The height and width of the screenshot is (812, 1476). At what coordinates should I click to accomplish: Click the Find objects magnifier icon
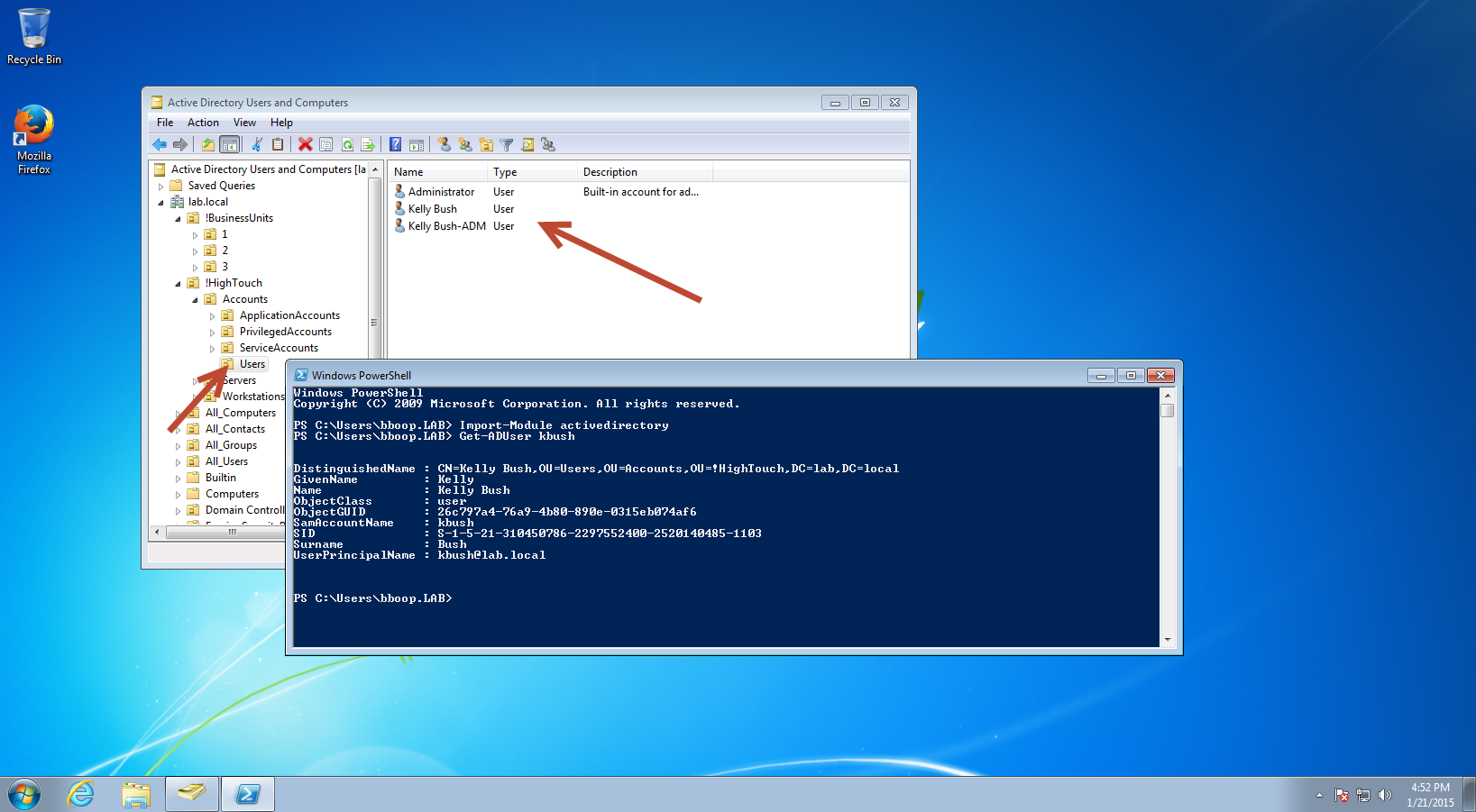point(527,144)
